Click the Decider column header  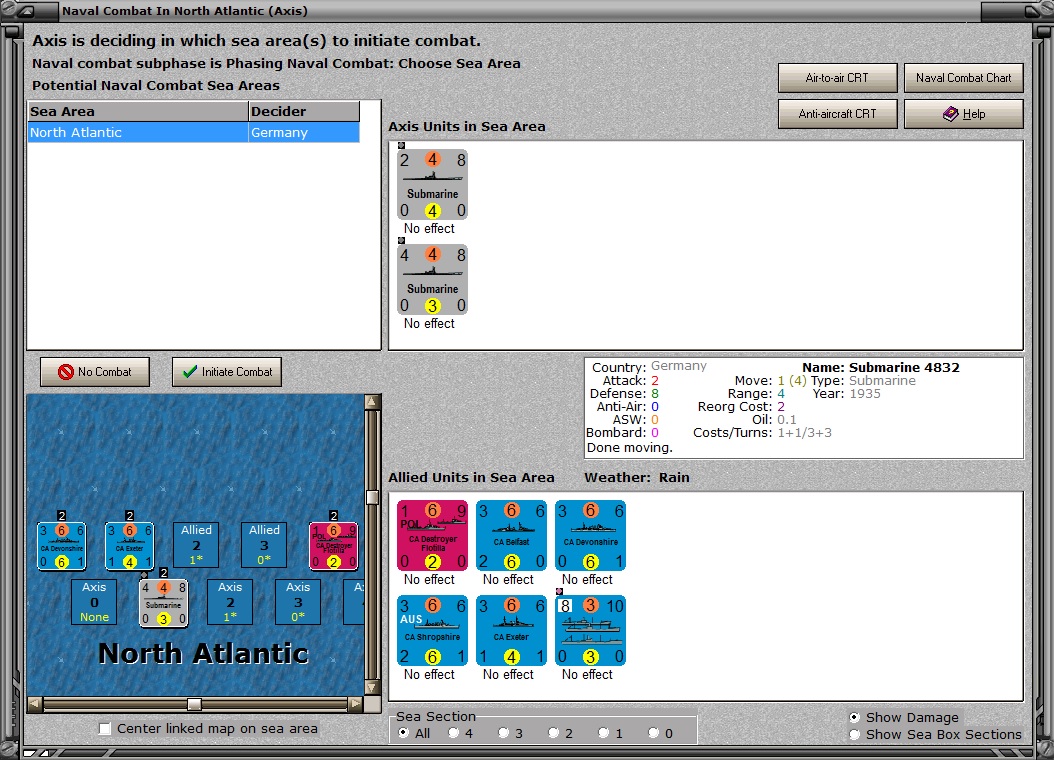[x=304, y=112]
